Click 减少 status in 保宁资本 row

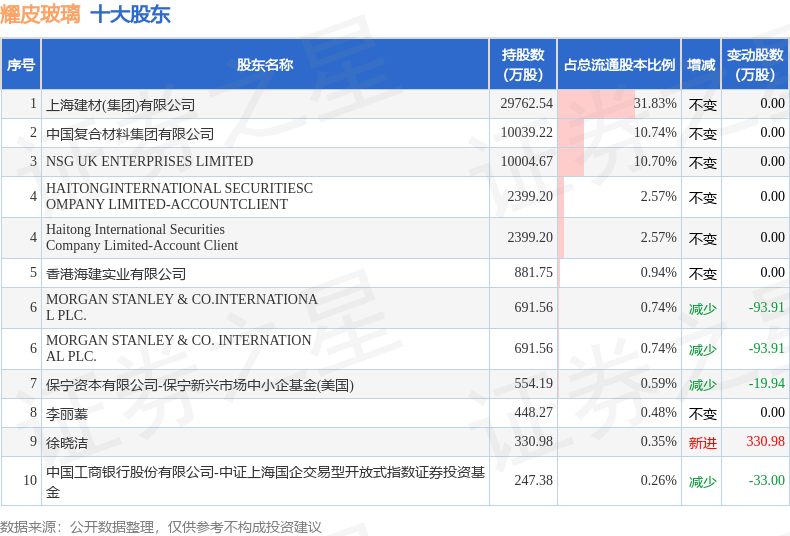click(x=702, y=385)
